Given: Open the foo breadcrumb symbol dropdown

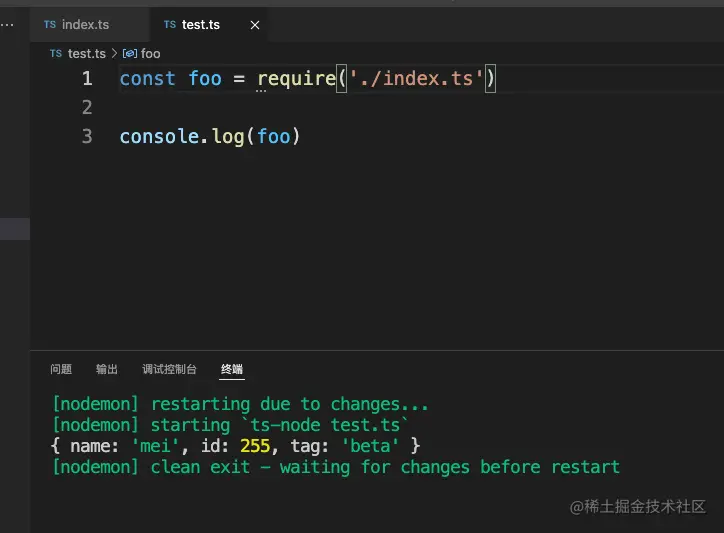Looking at the screenshot, I should 151,53.
